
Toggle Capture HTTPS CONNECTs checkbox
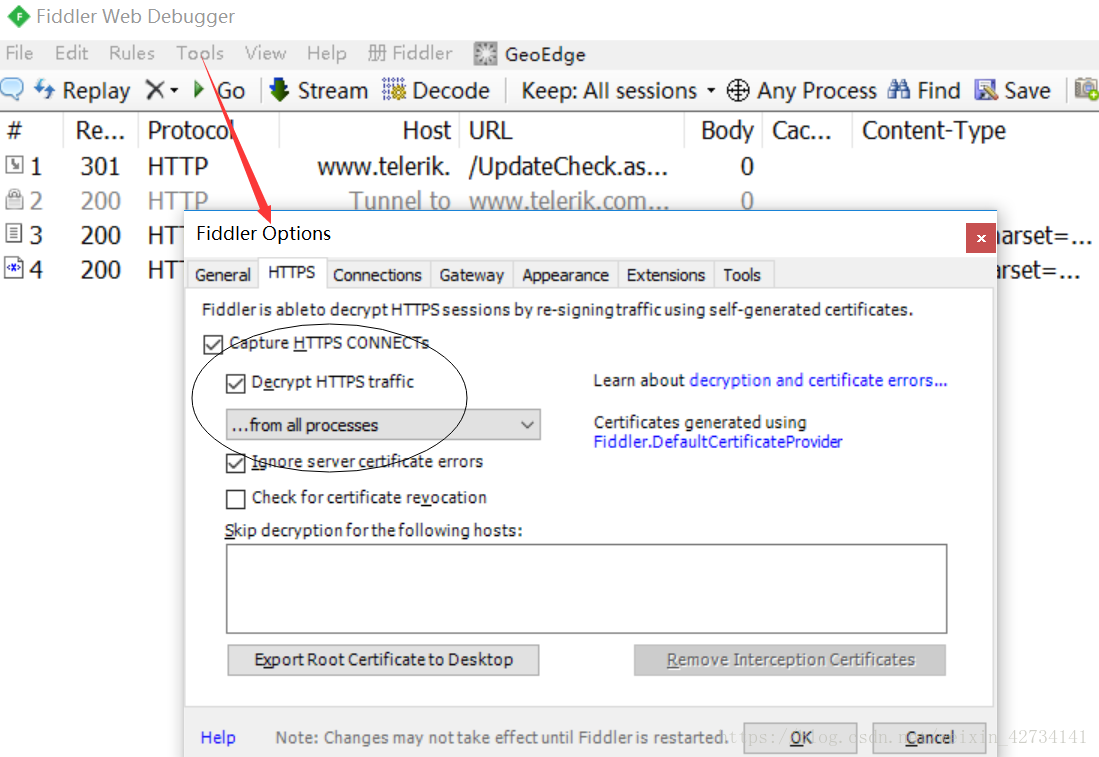(x=213, y=344)
